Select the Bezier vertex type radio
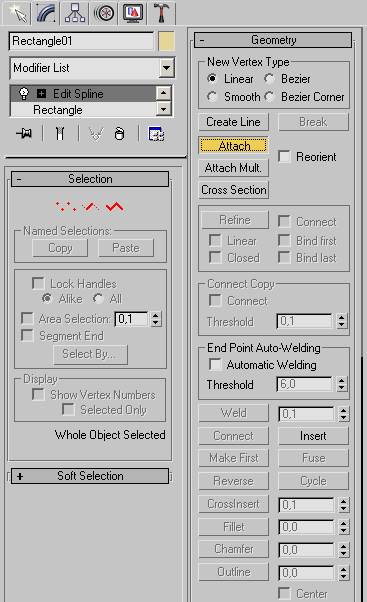 coord(269,79)
